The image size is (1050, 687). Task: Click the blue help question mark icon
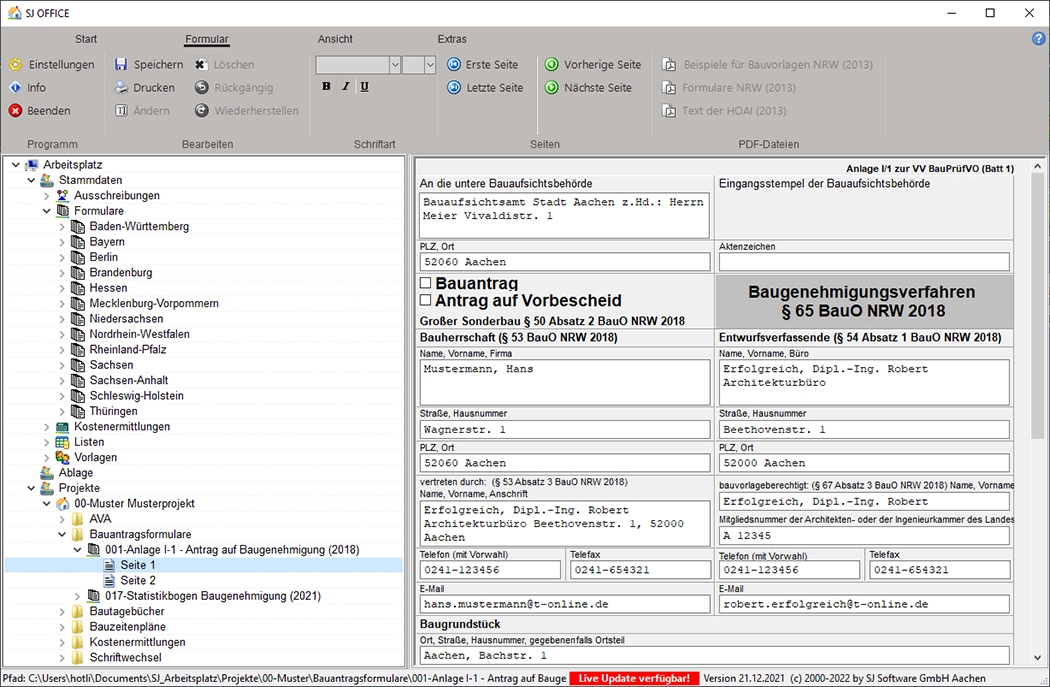(1038, 38)
